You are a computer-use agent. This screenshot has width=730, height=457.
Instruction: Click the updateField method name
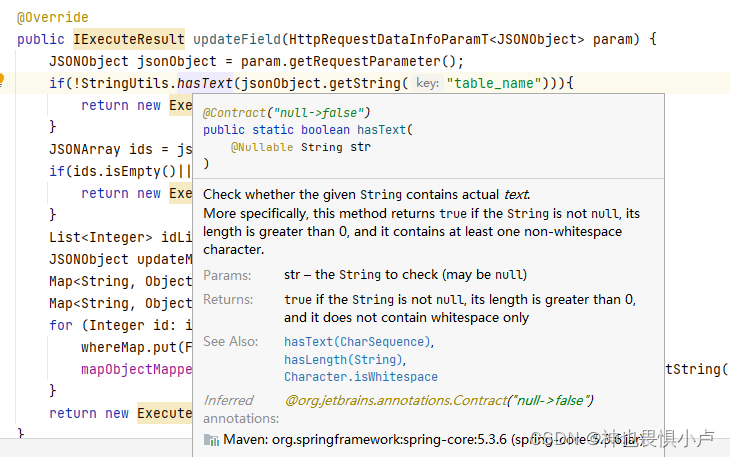click(237, 39)
